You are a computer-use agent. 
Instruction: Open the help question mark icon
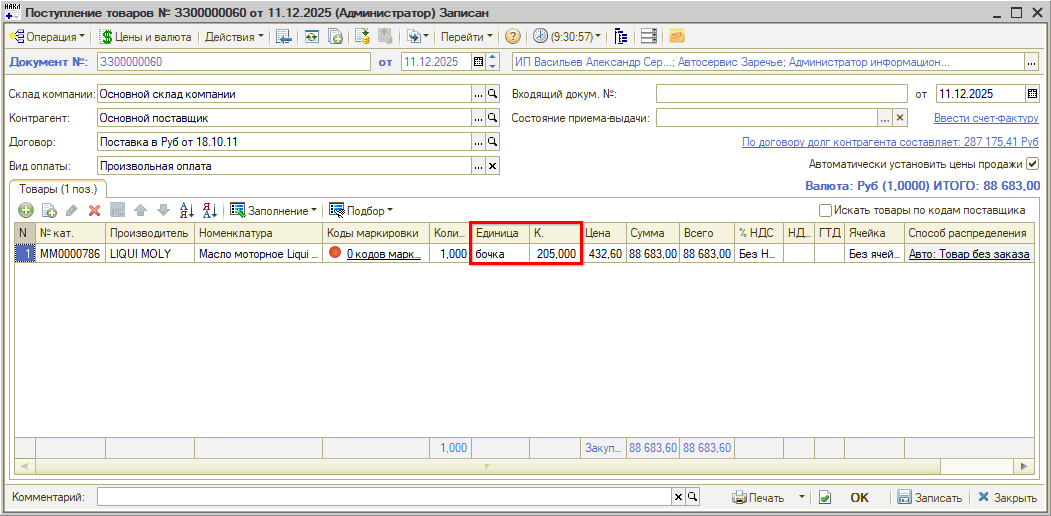pyautogui.click(x=513, y=37)
